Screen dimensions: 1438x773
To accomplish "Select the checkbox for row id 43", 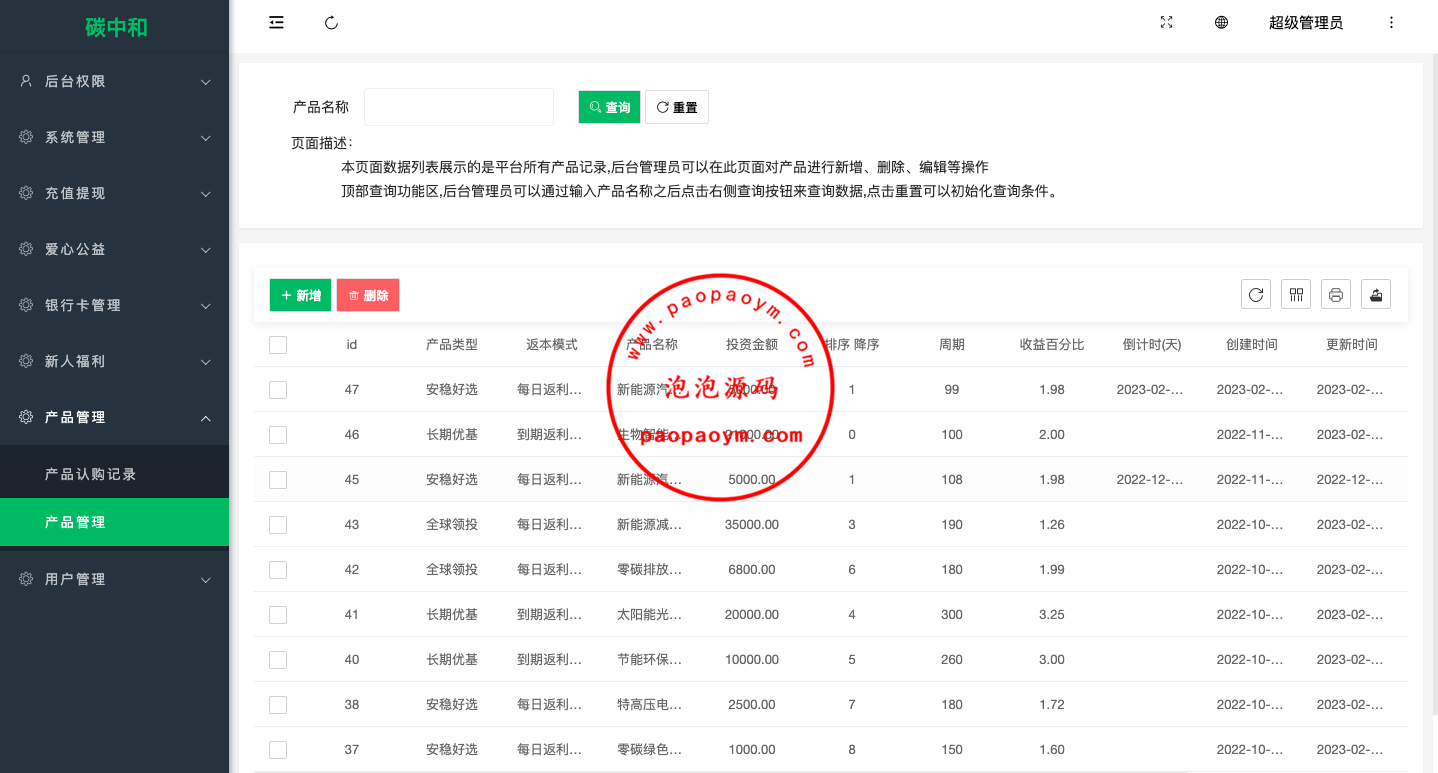I will [x=278, y=525].
